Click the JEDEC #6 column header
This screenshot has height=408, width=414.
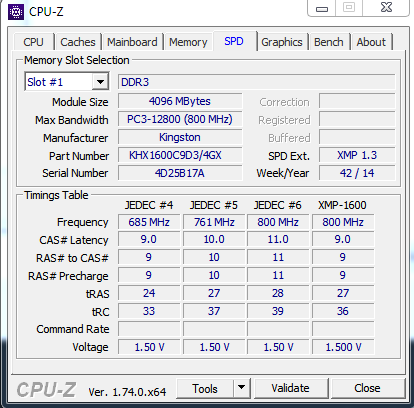[278, 205]
